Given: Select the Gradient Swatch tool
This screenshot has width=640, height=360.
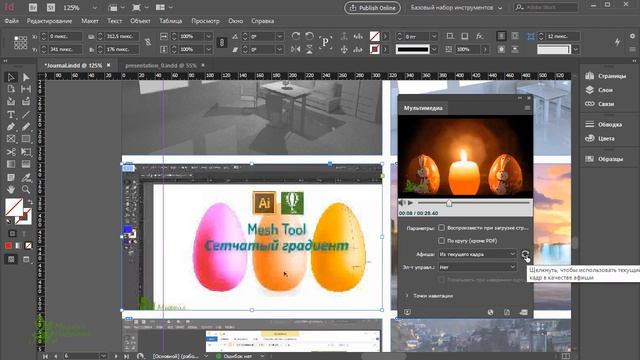Looking at the screenshot, I should click(11, 164).
